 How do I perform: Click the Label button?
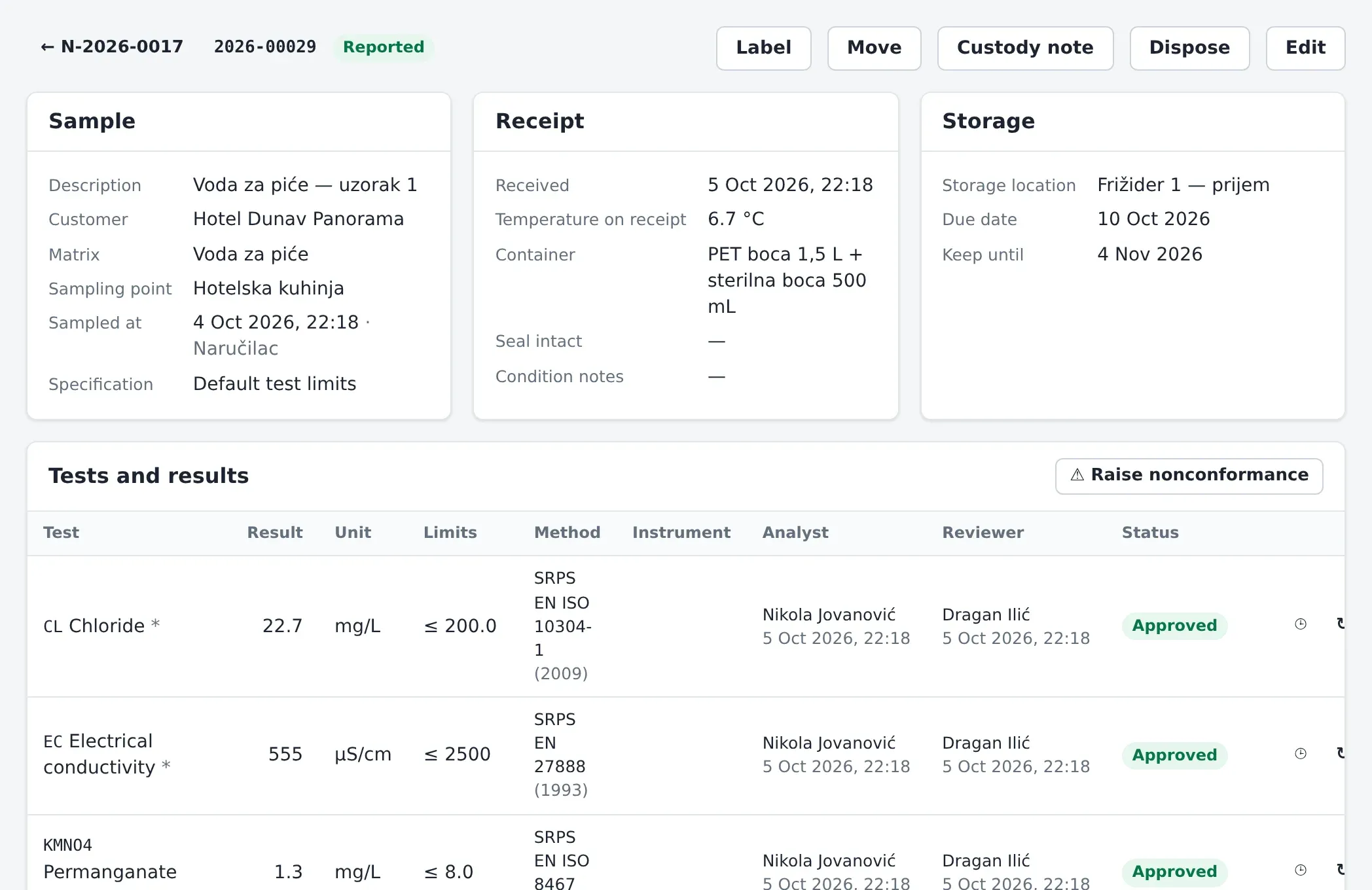(x=763, y=48)
